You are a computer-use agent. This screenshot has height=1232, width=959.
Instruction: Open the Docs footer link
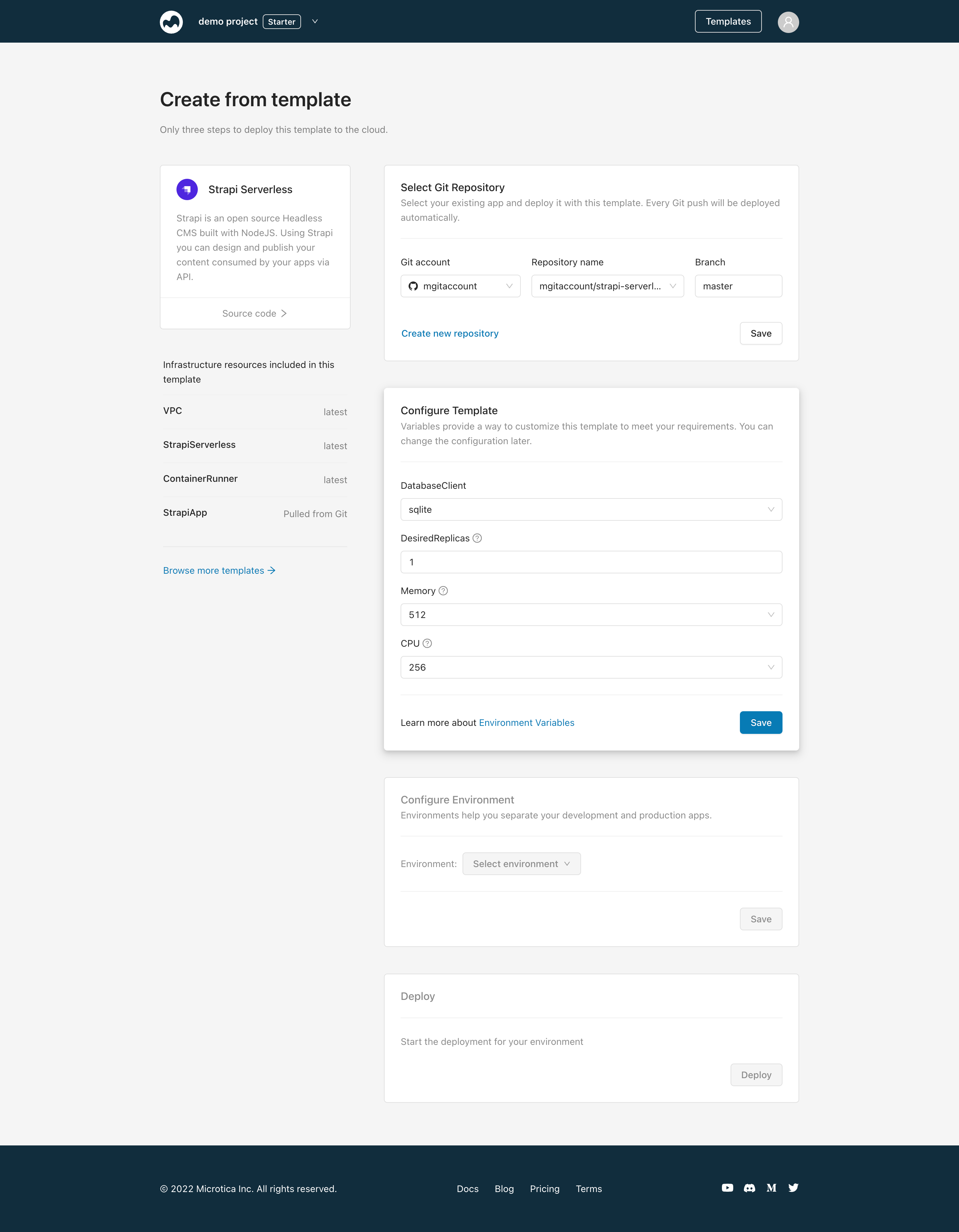(x=468, y=1189)
